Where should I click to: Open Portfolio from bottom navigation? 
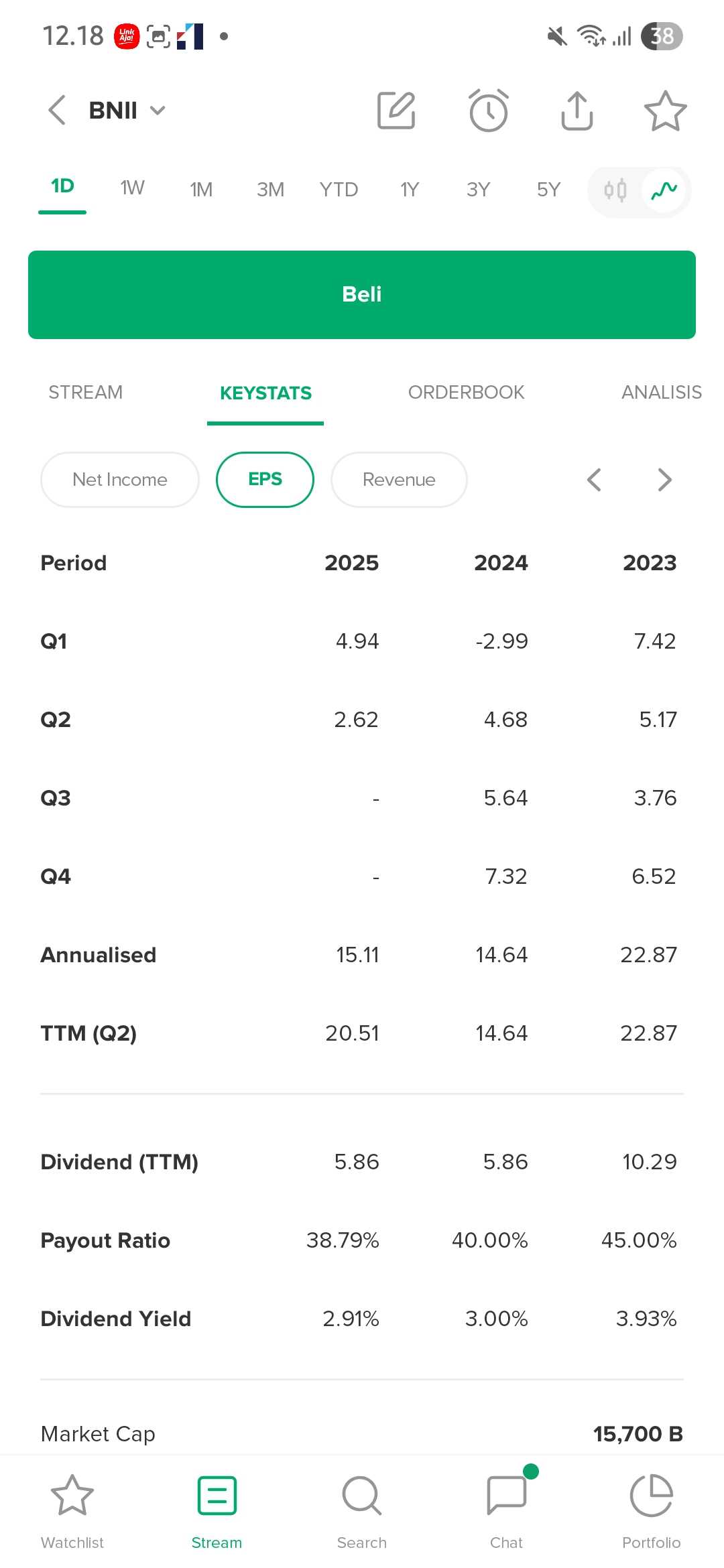coord(652,1508)
